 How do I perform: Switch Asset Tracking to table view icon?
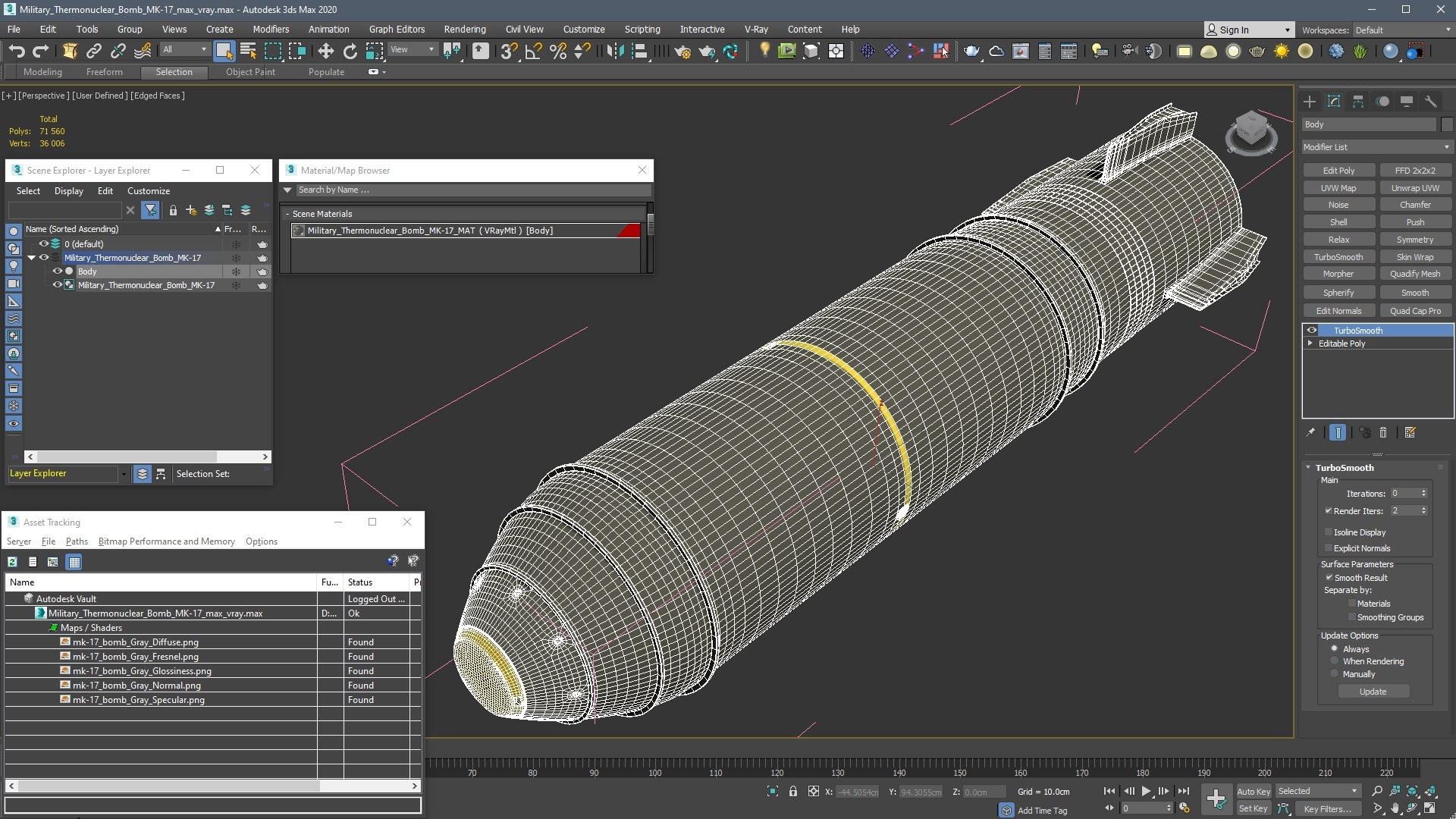pyautogui.click(x=74, y=562)
